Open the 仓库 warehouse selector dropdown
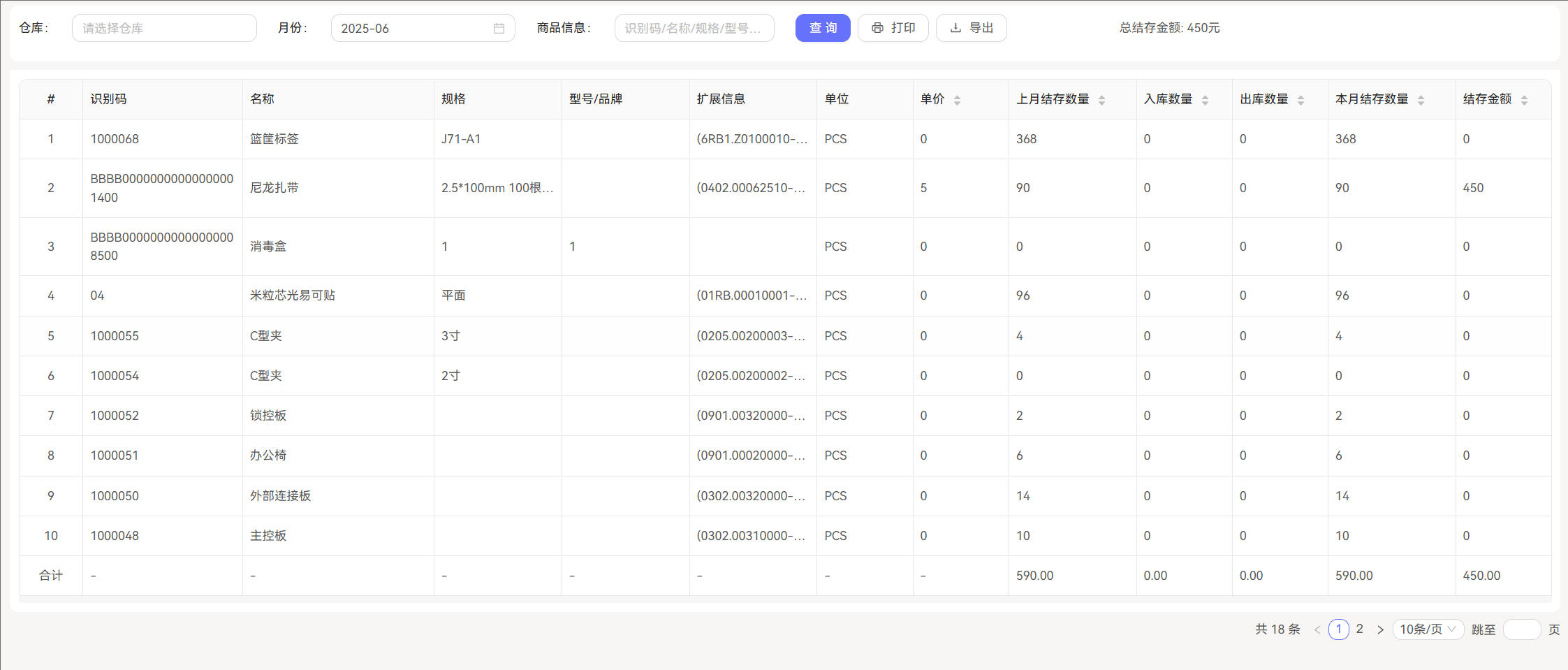Viewport: 1568px width, 670px height. coord(164,29)
